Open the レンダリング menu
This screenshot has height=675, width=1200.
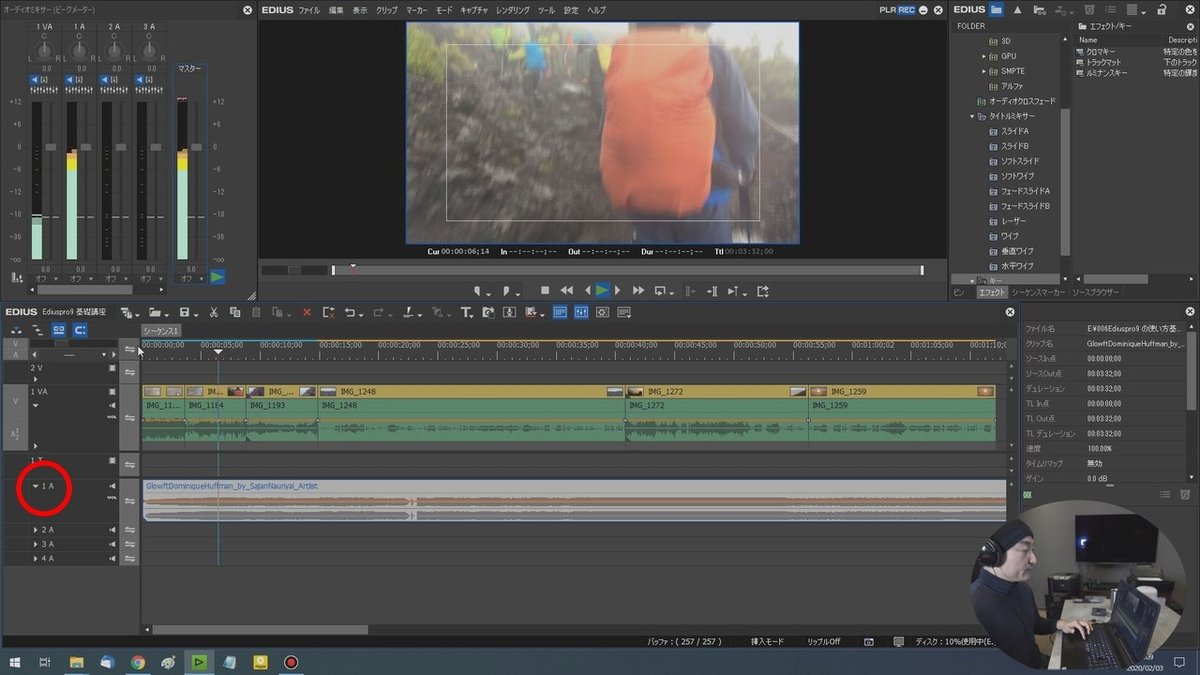click(x=512, y=9)
